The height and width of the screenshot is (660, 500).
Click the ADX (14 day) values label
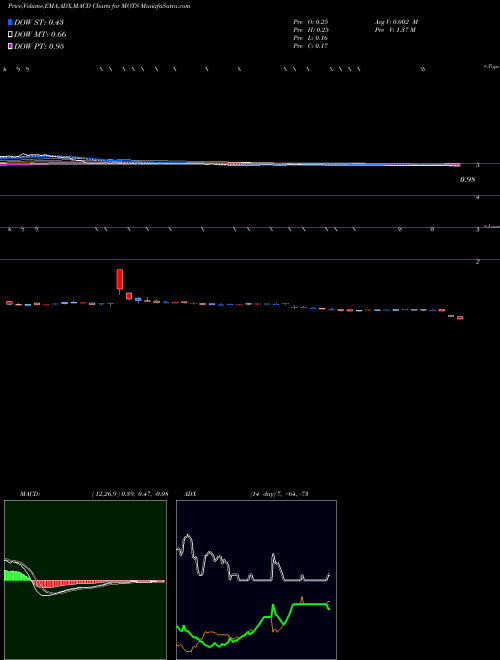pos(279,494)
